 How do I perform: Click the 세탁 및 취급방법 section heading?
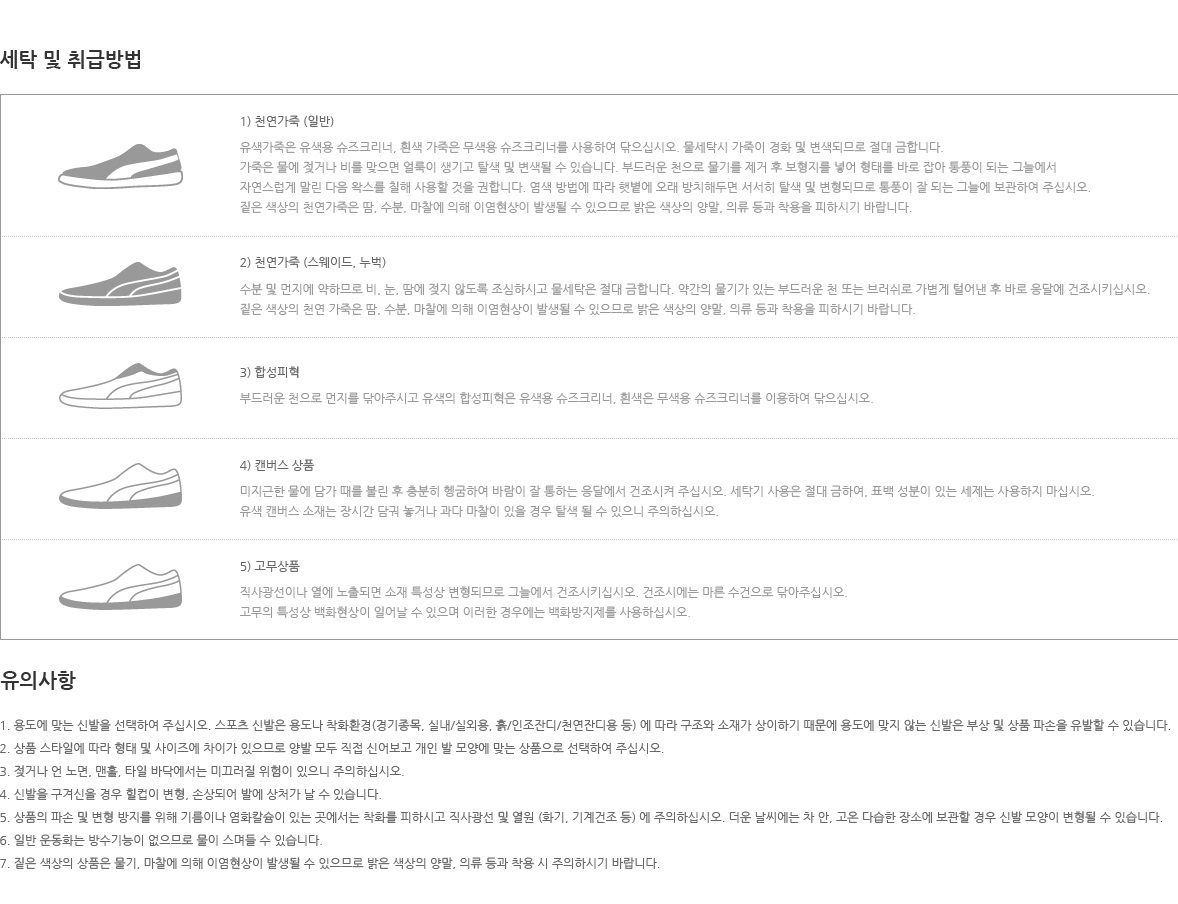point(71,60)
